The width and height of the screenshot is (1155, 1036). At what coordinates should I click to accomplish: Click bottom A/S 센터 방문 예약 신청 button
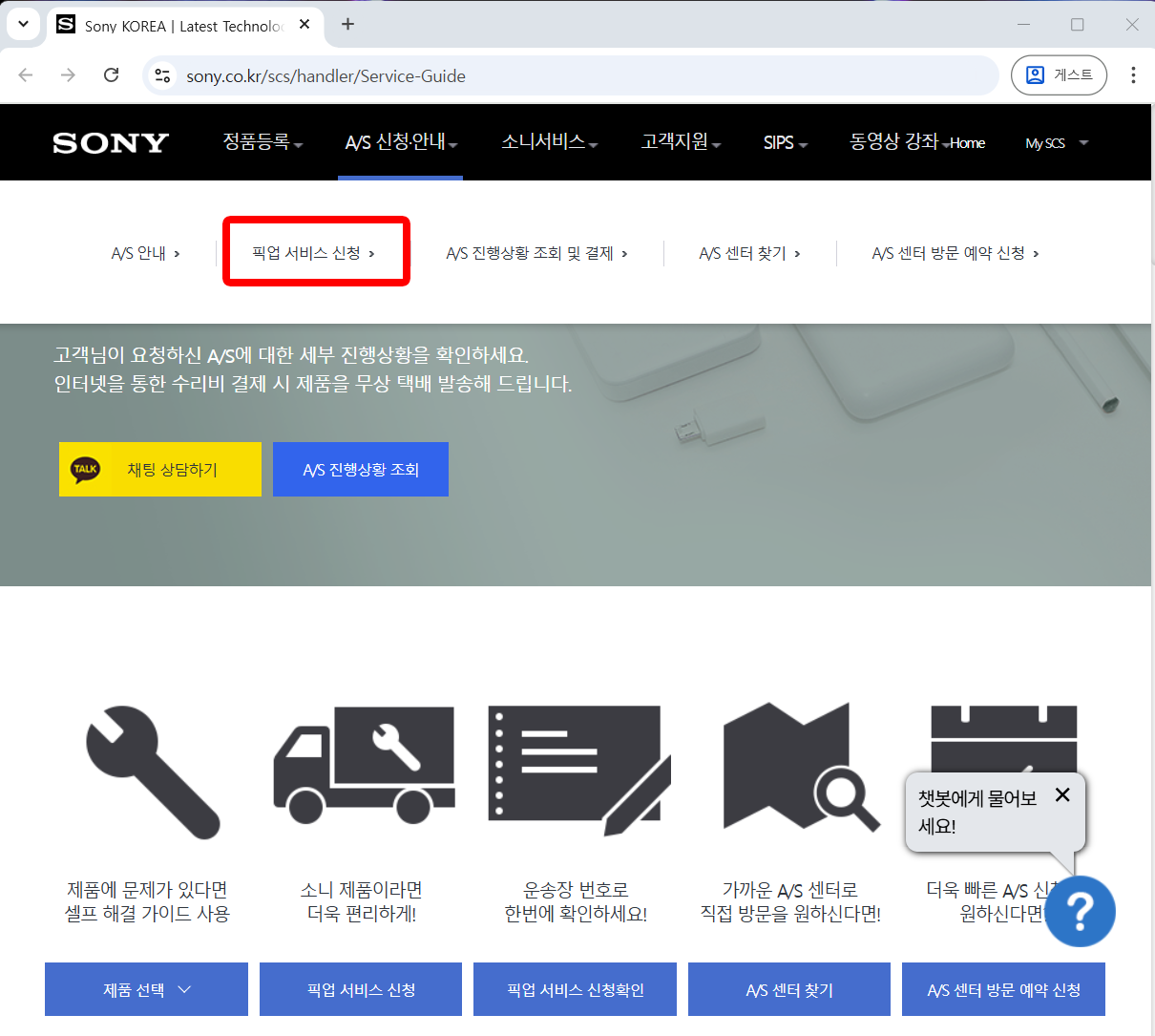[x=1003, y=989]
